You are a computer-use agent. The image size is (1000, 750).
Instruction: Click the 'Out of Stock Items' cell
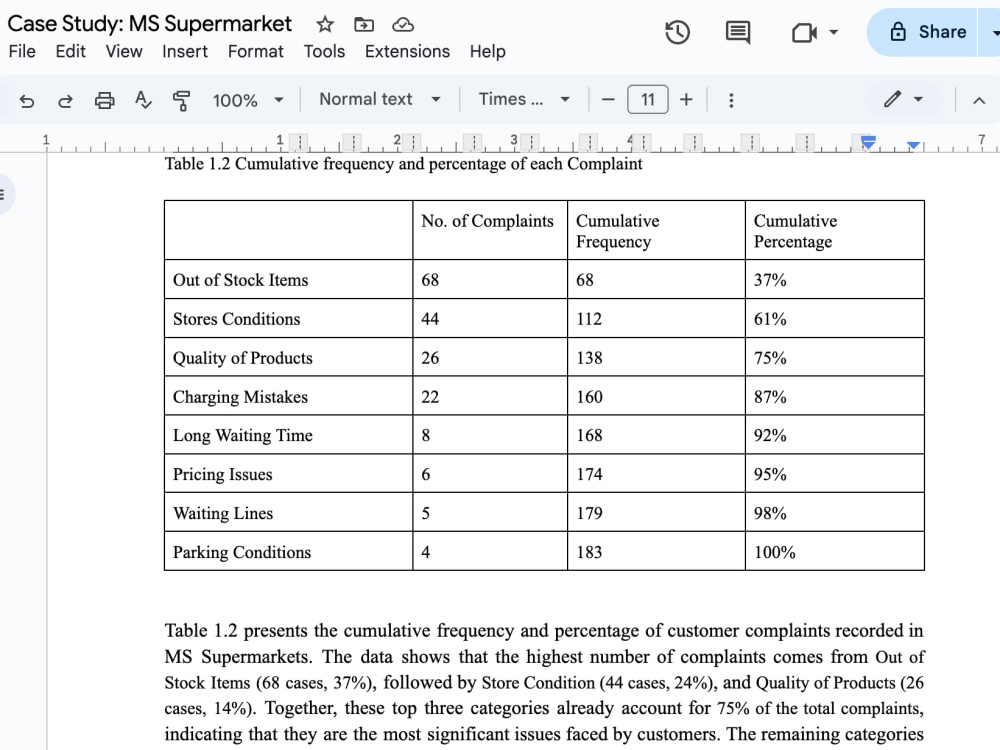click(x=288, y=279)
